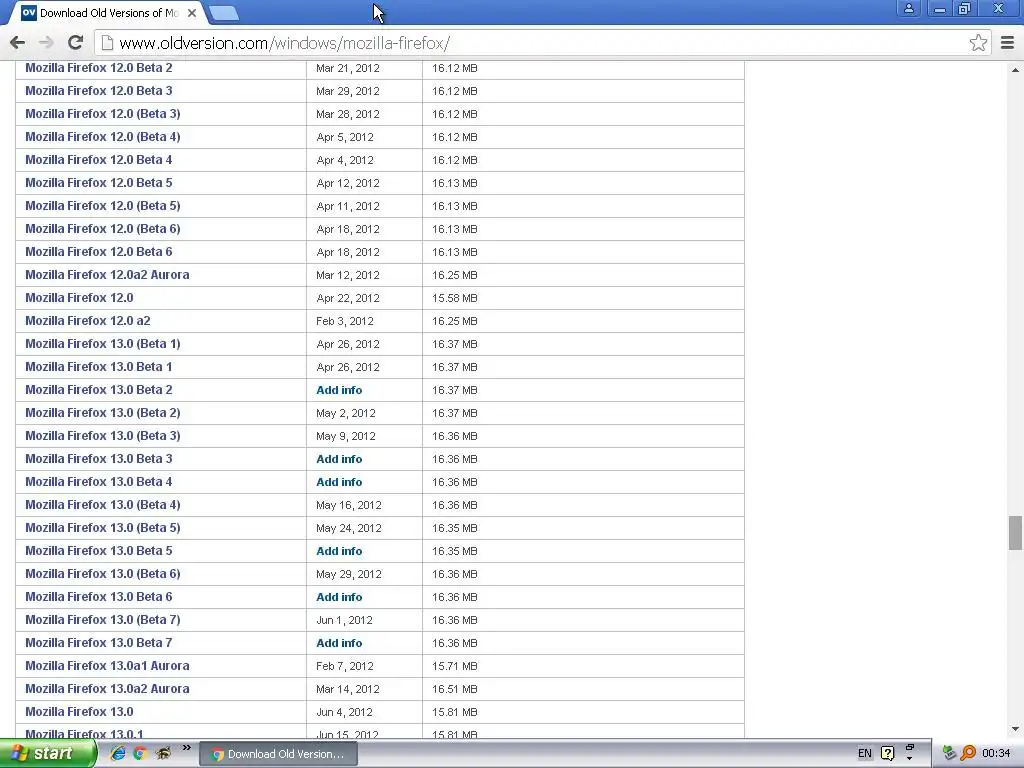Click Add info for Firefox 13.0 Beta 4

coord(339,482)
